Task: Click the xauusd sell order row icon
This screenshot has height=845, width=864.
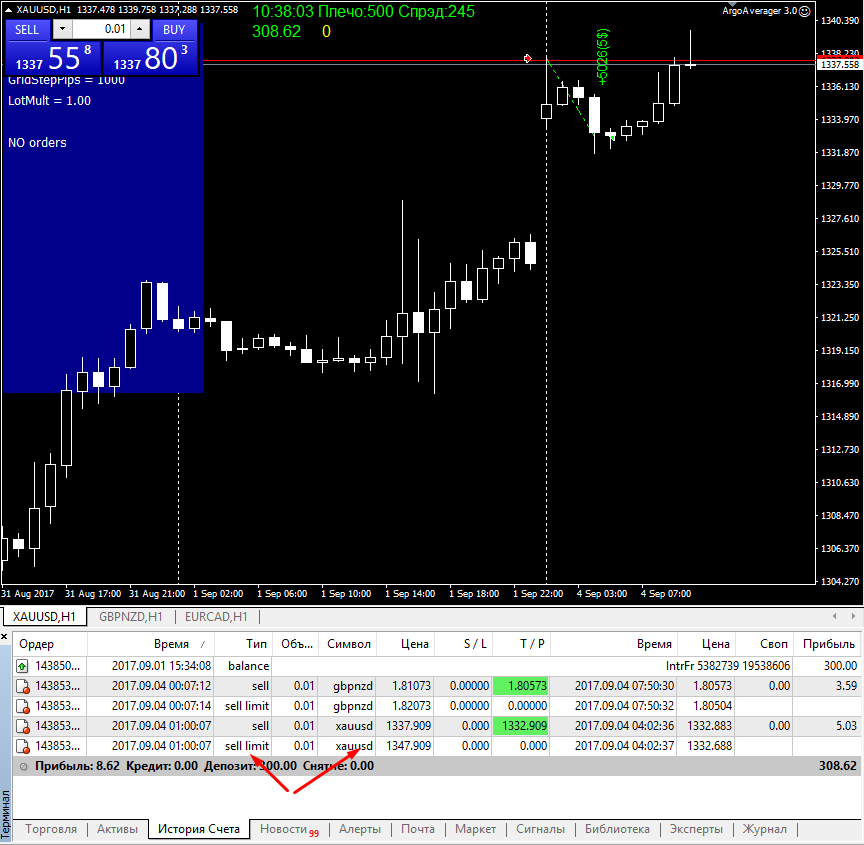Action: pyautogui.click(x=22, y=726)
